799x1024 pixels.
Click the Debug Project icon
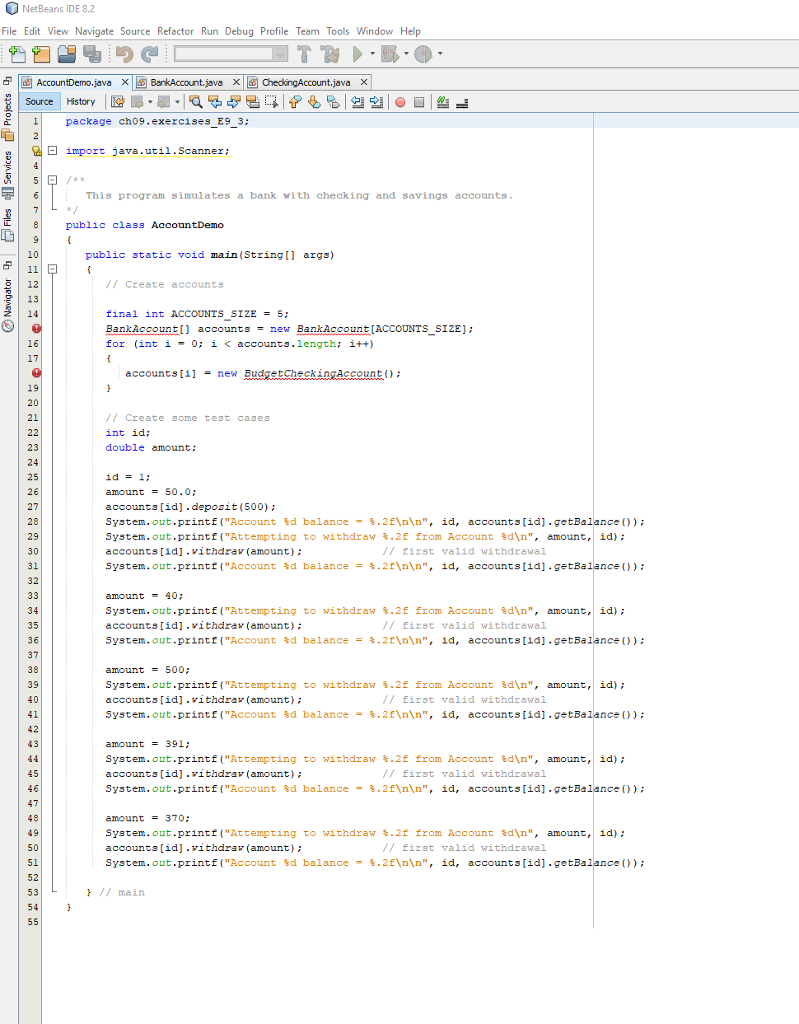(x=390, y=54)
